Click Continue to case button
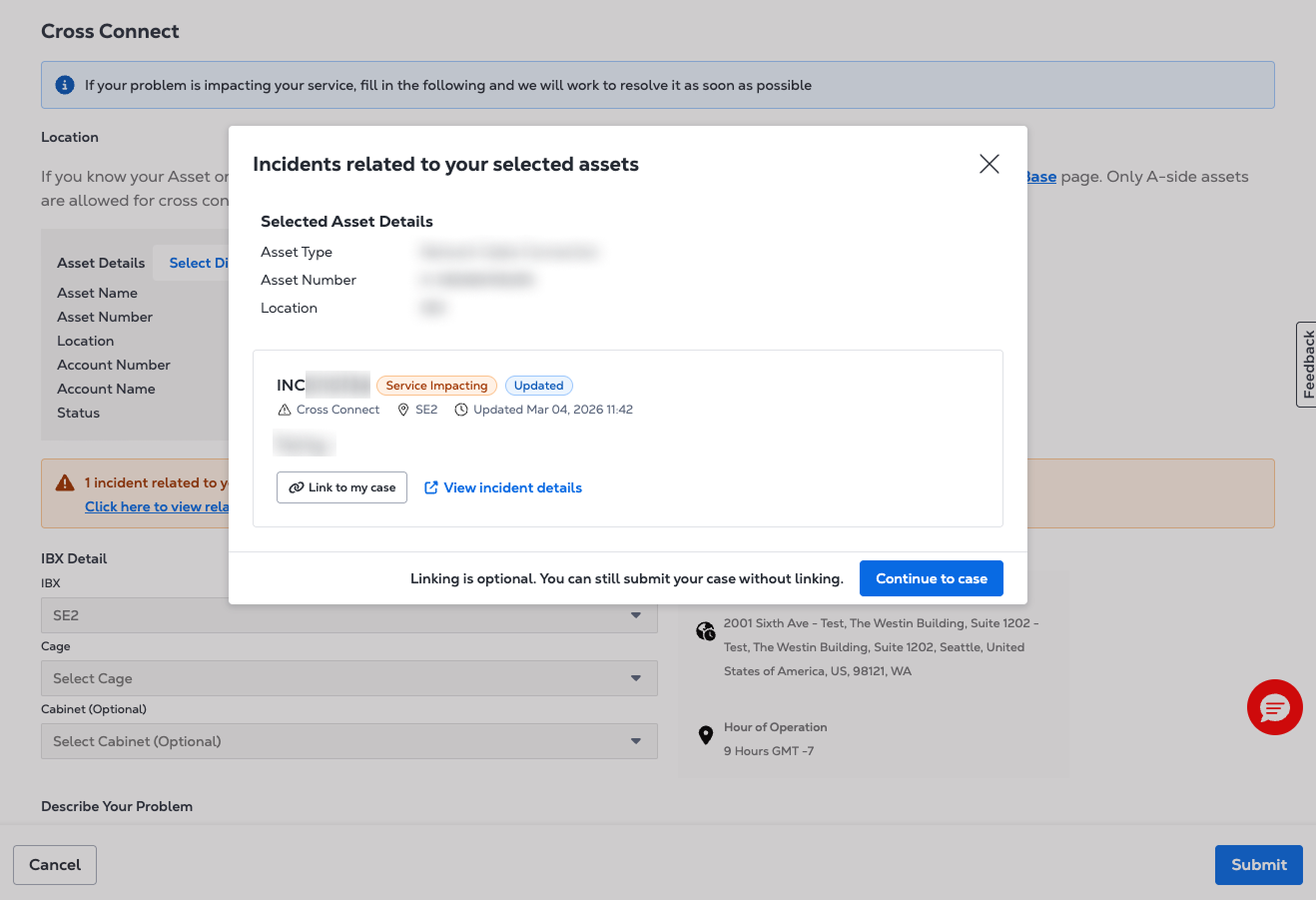1316x900 pixels. point(931,578)
